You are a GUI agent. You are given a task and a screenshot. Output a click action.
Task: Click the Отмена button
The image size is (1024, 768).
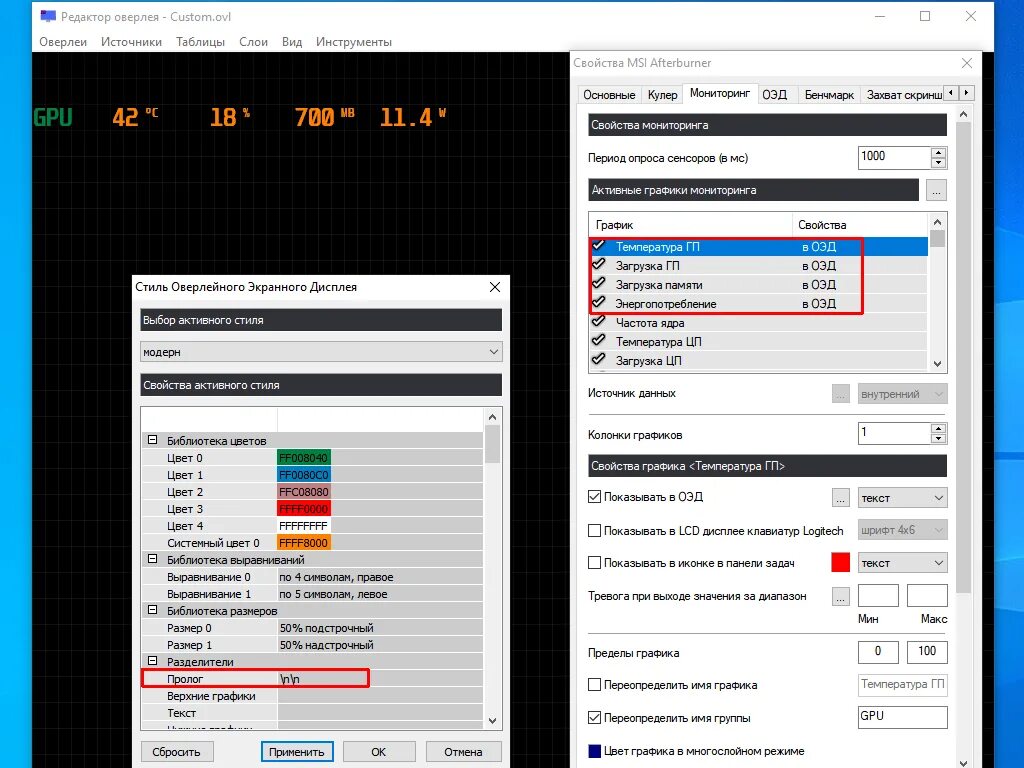click(463, 752)
